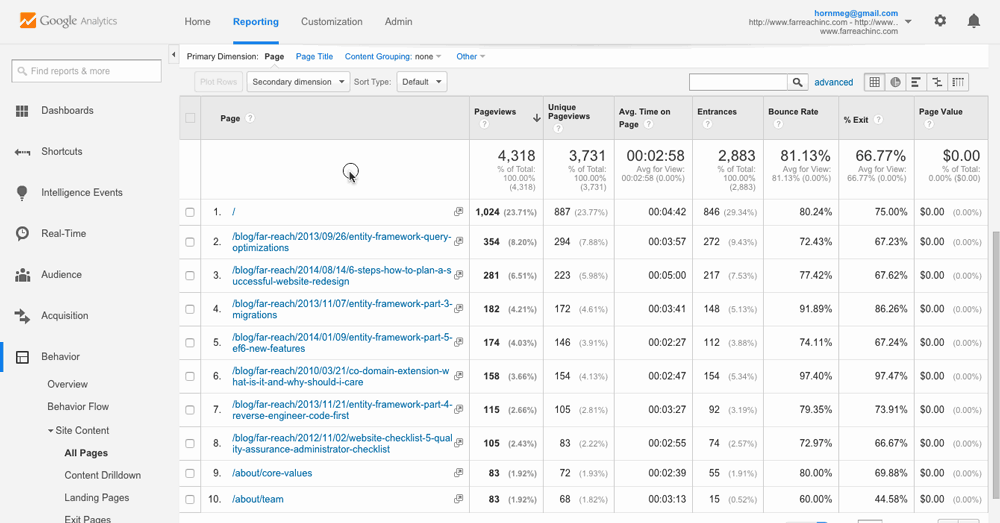Image resolution: width=1000 pixels, height=523 pixels.
Task: Click the Acquisition arrows icon
Action: (x=22, y=316)
